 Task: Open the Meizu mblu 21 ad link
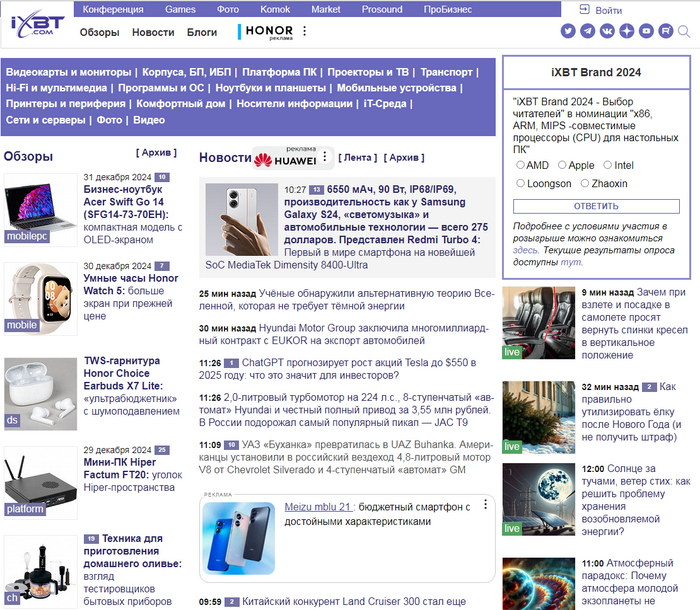(x=318, y=507)
